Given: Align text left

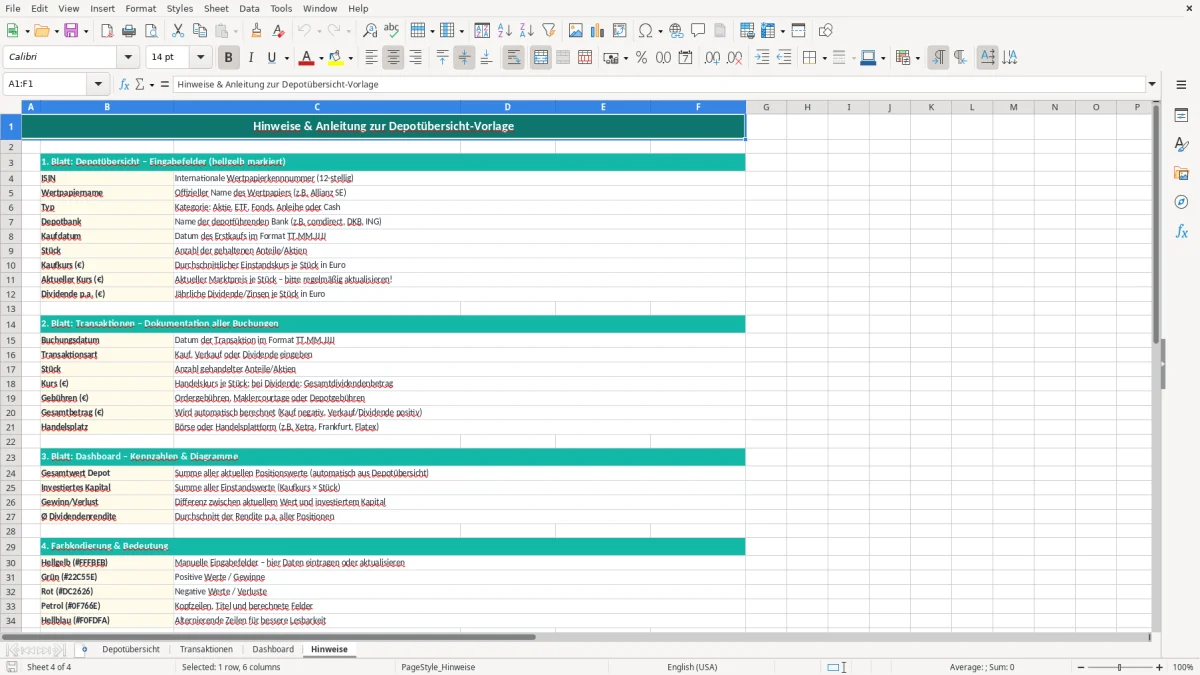Looking at the screenshot, I should tap(372, 58).
